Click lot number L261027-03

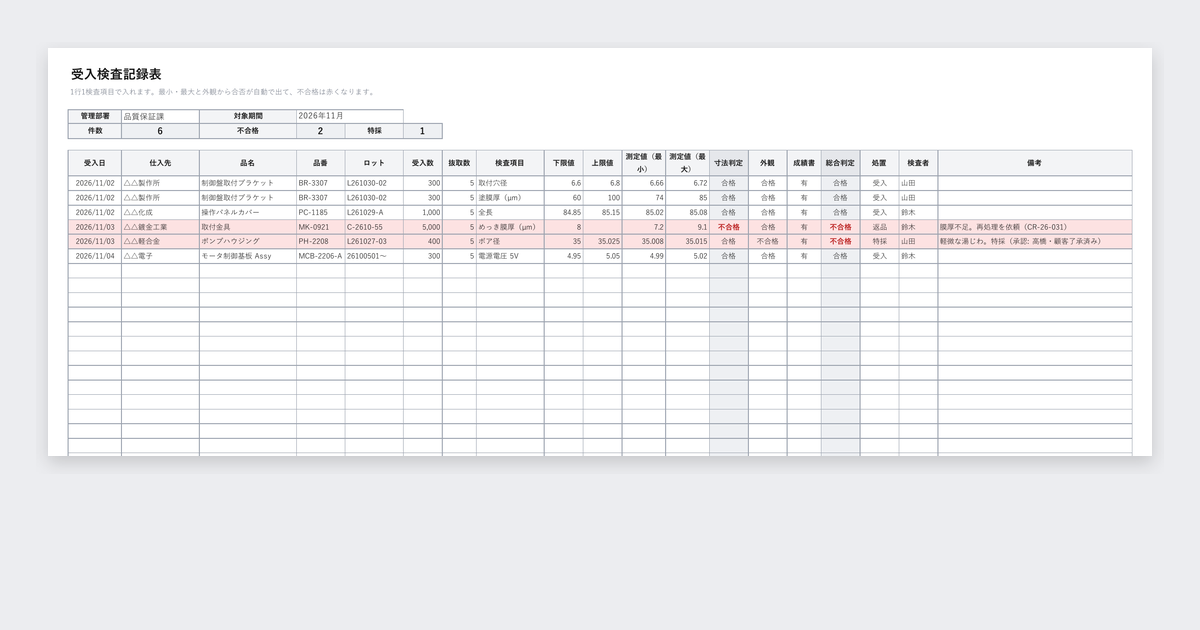tap(374, 241)
